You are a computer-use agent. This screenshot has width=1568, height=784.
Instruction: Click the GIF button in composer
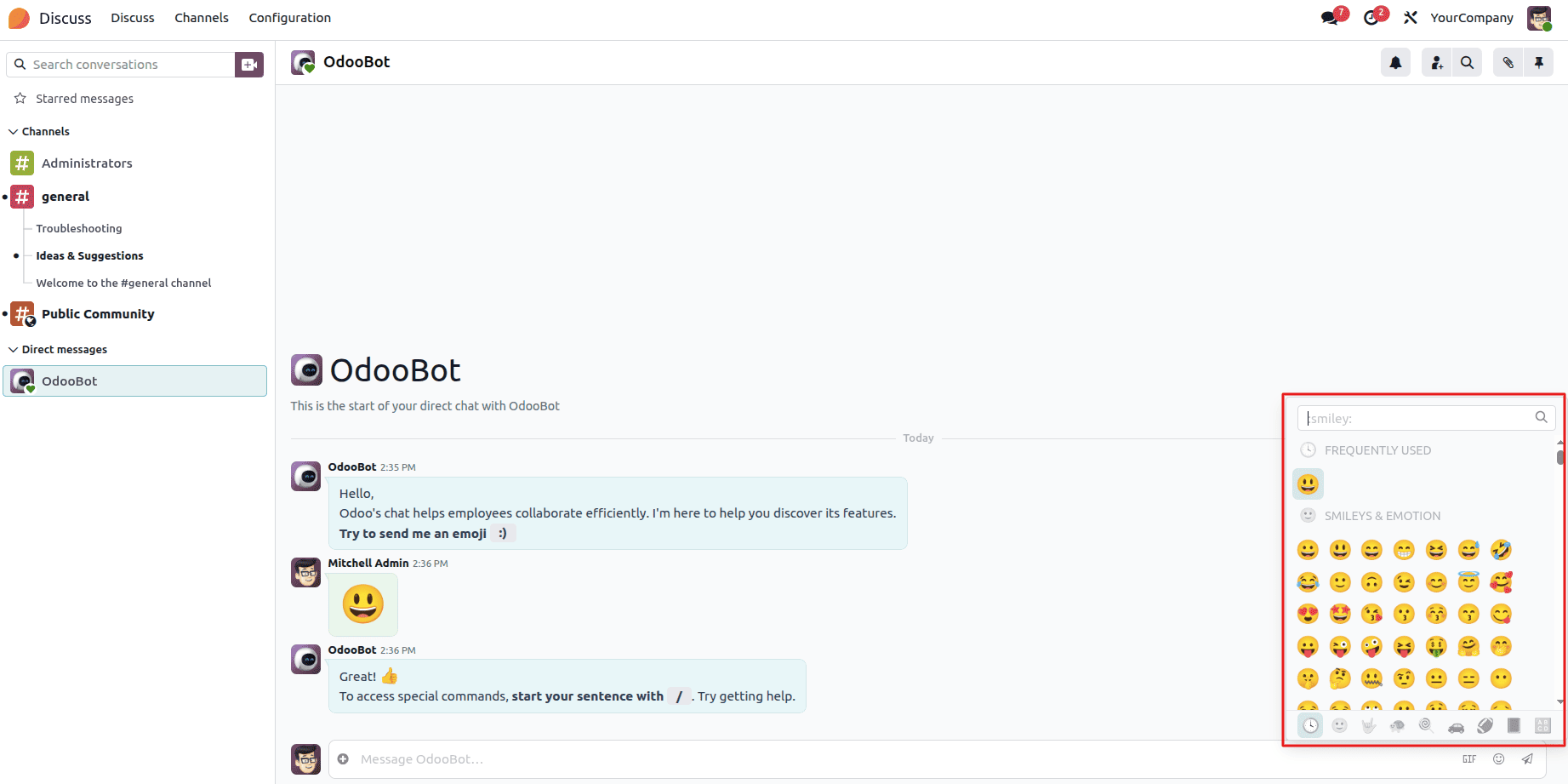[x=1469, y=758]
